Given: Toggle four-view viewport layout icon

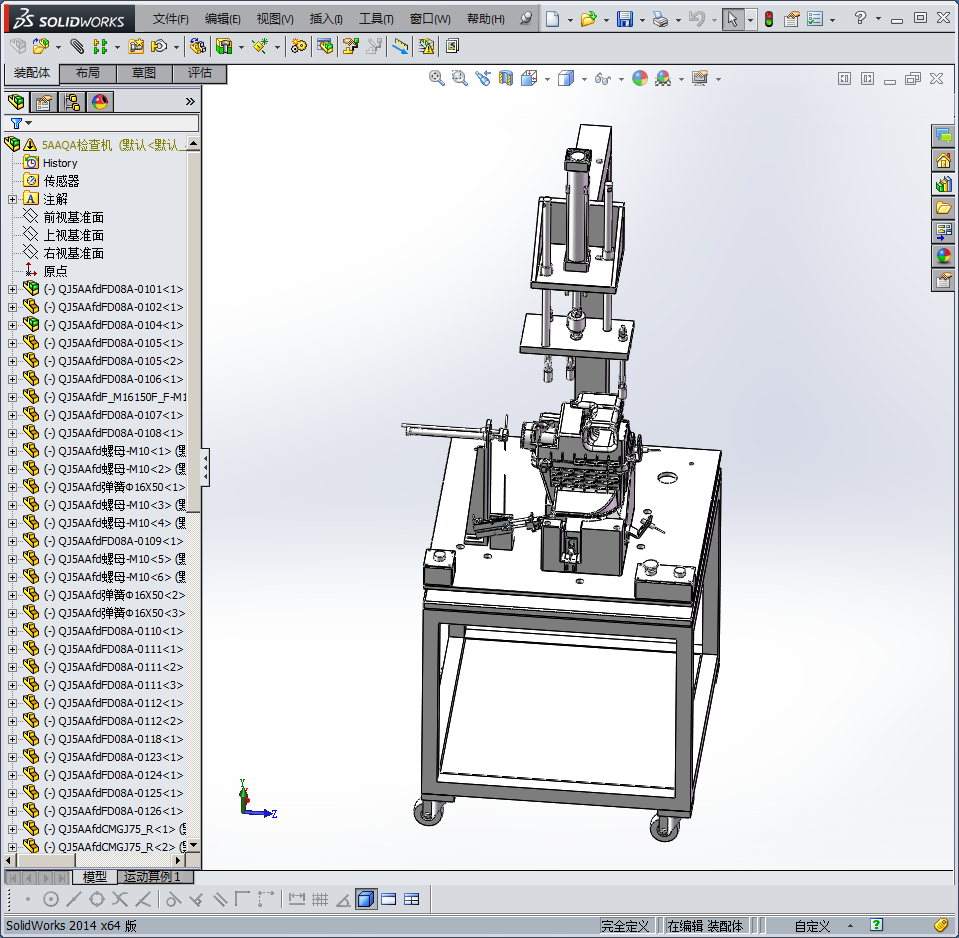Looking at the screenshot, I should [412, 899].
